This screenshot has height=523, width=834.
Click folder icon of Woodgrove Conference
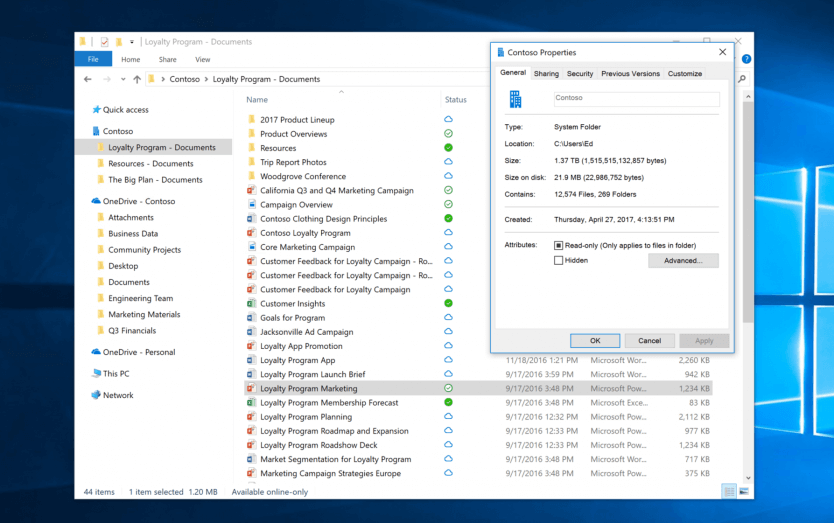pyautogui.click(x=251, y=176)
